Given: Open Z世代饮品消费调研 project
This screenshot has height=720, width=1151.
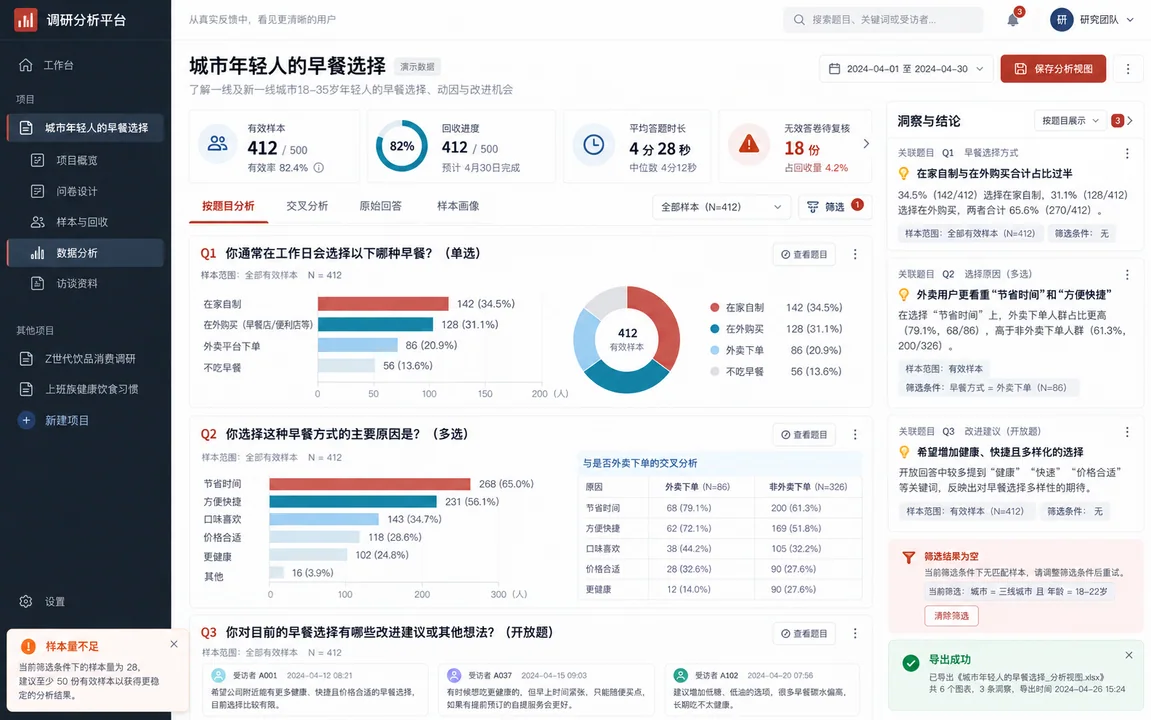Looking at the screenshot, I should pyautogui.click(x=85, y=358).
